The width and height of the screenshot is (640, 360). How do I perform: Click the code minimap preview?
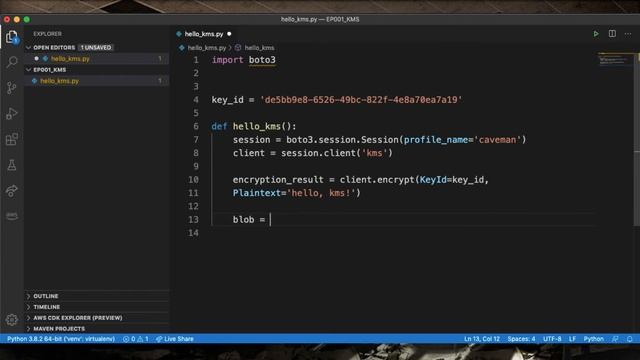pos(613,60)
